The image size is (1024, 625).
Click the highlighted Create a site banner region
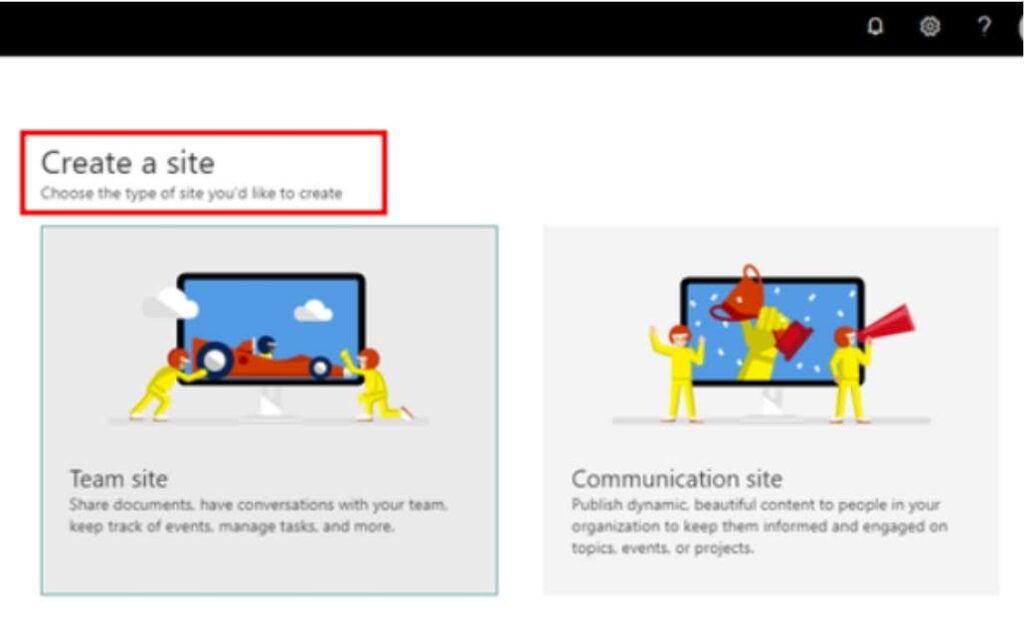(205, 172)
